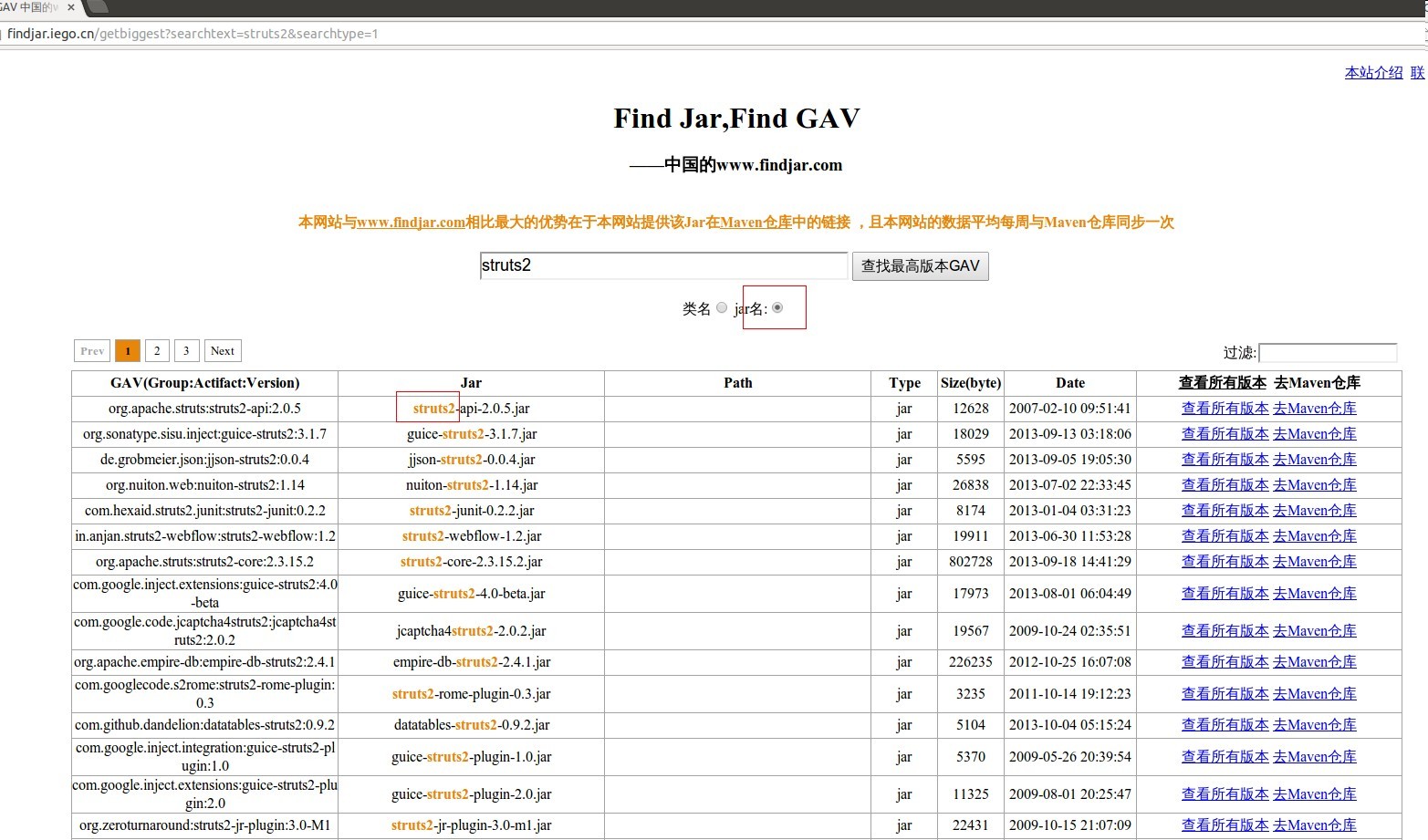This screenshot has height=840, width=1428.
Task: Click the Next pagination button
Action: coord(222,350)
